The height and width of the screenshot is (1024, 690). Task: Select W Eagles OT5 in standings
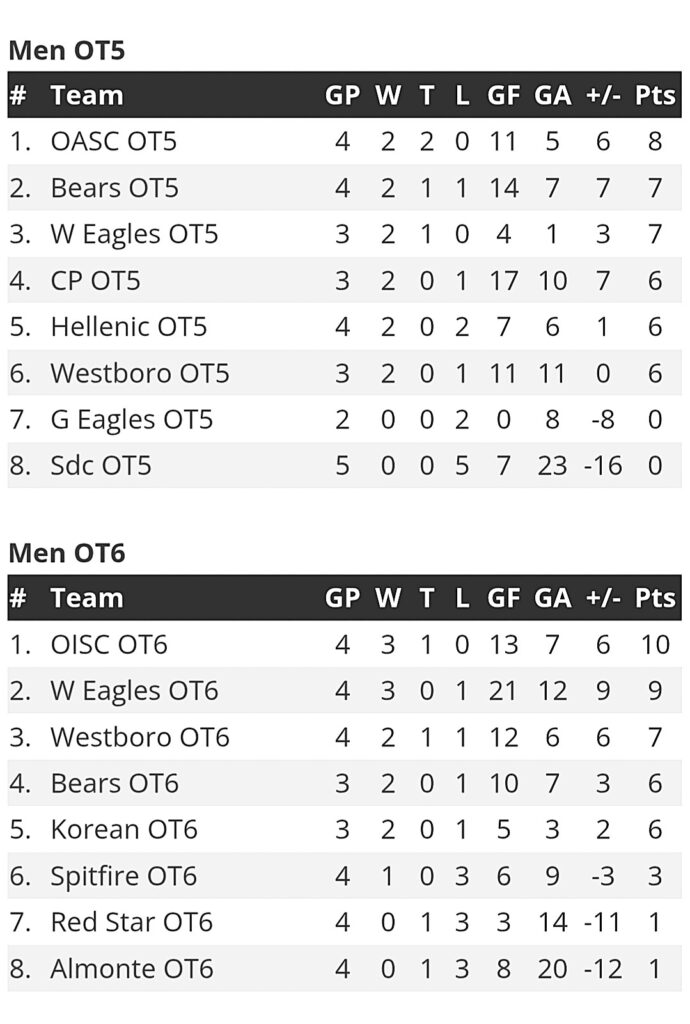[x=134, y=234]
